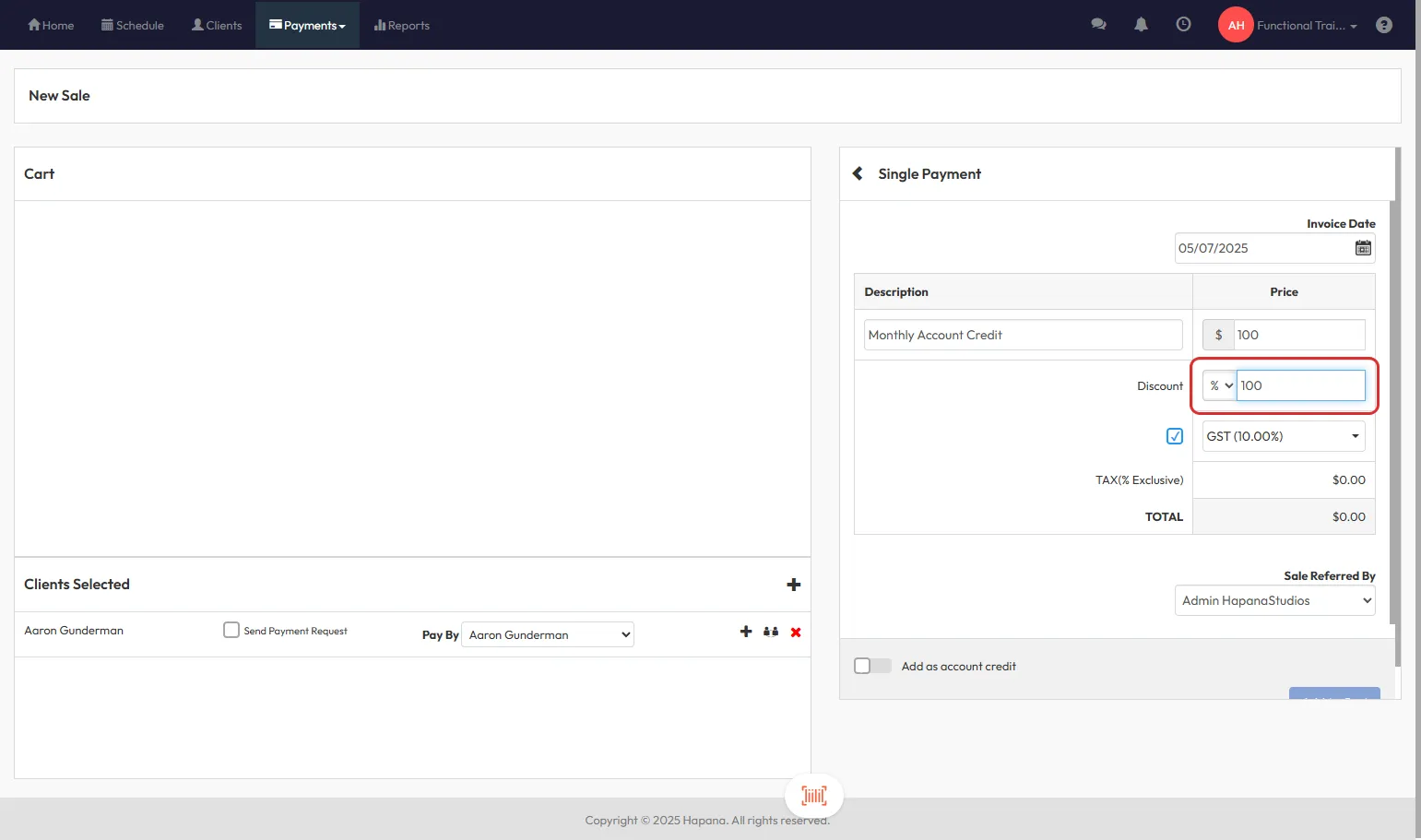The image size is (1421, 840).
Task: Click the notifications bell icon
Action: (1141, 25)
